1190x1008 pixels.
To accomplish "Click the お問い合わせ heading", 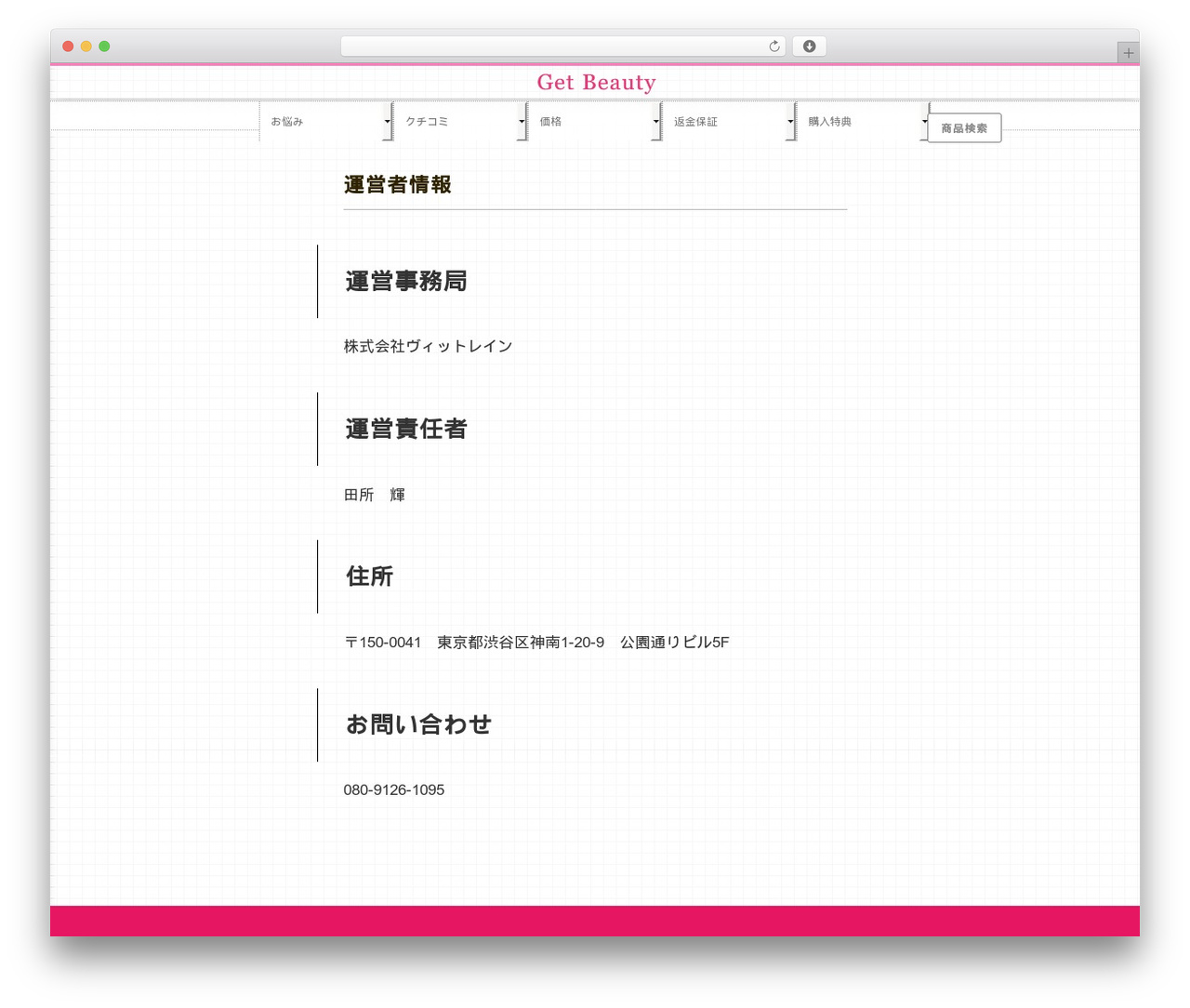I will (418, 724).
